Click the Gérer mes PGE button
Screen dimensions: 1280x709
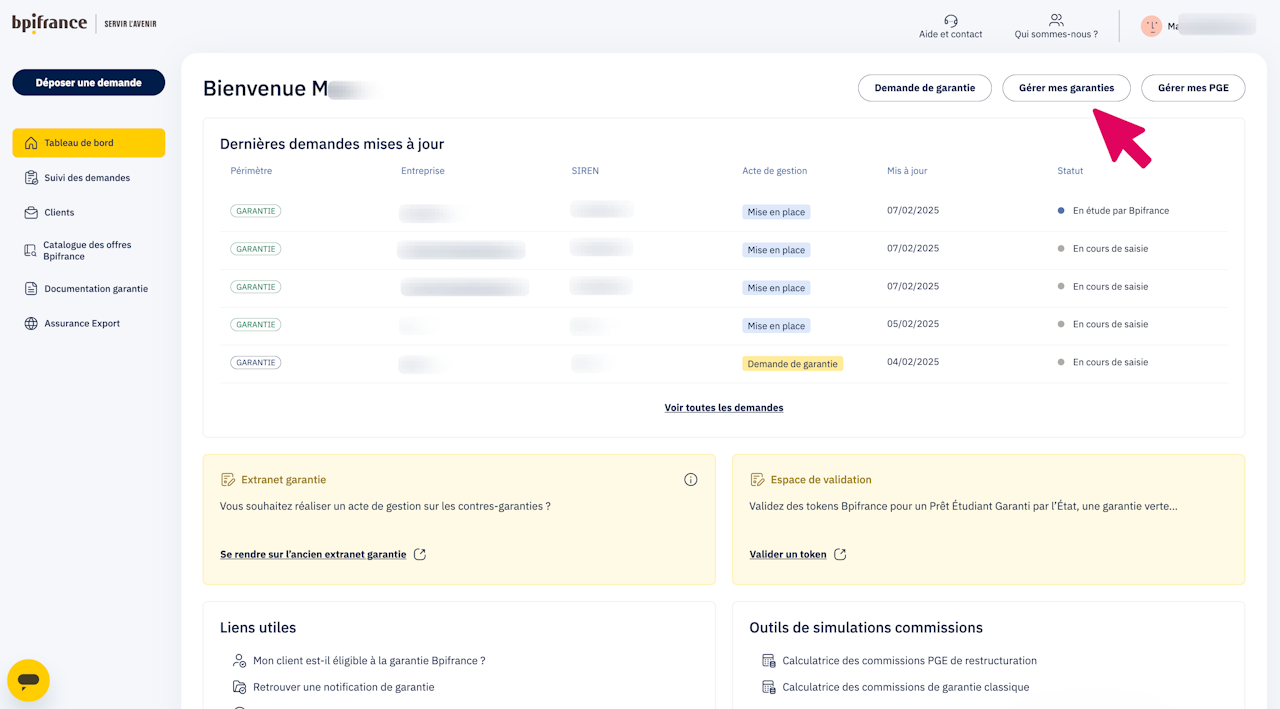[x=1193, y=88]
